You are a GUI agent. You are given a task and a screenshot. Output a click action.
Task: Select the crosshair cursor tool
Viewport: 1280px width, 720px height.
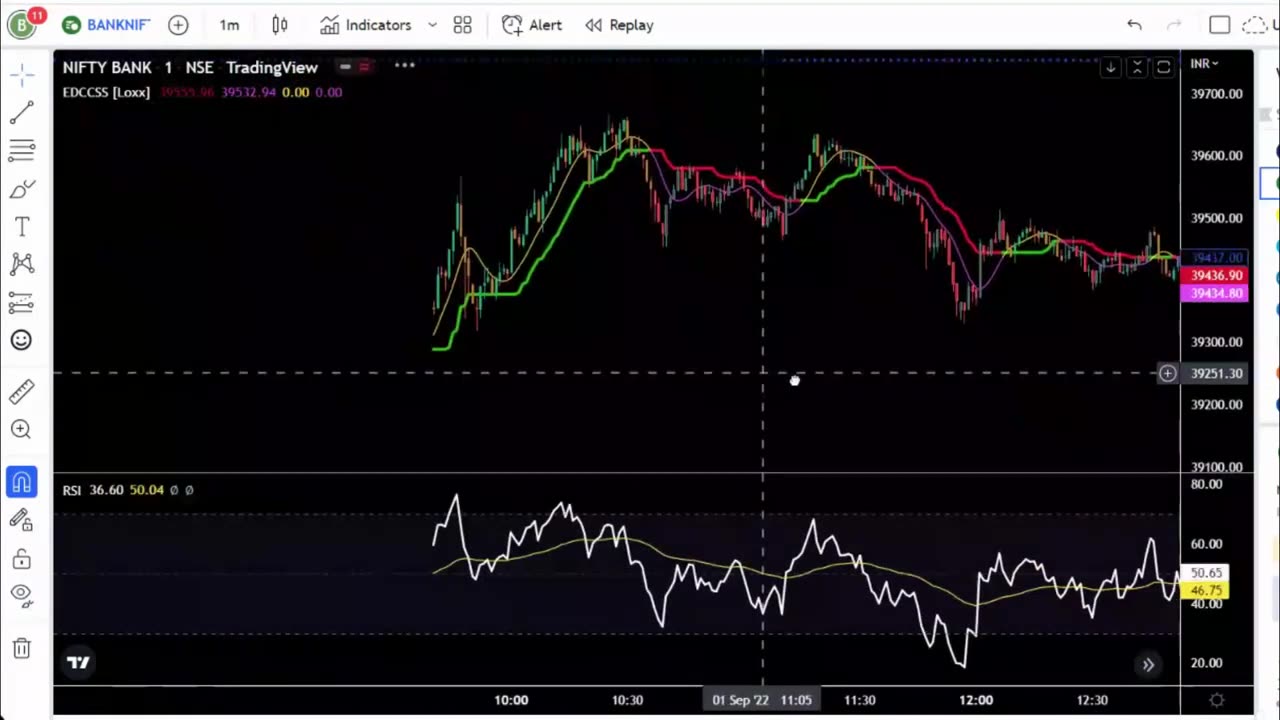pyautogui.click(x=22, y=74)
